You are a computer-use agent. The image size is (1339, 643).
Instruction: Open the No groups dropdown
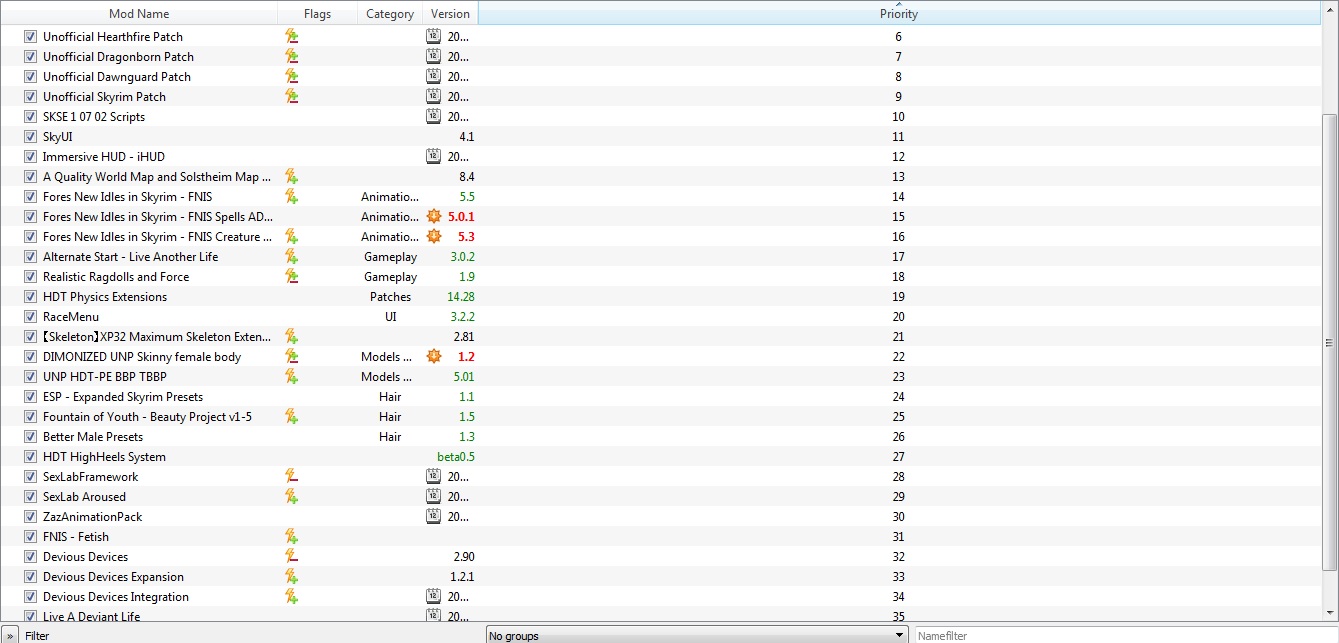(x=697, y=635)
